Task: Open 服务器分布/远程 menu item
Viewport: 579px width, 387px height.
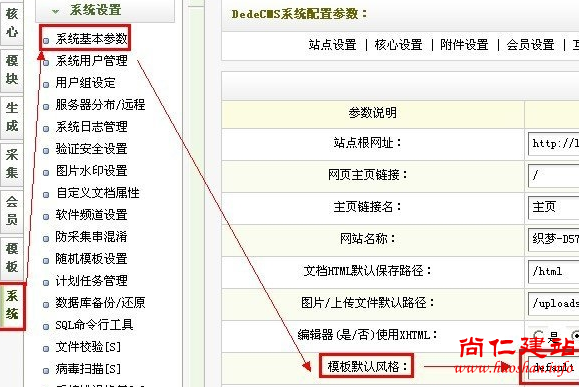Action: (100, 105)
